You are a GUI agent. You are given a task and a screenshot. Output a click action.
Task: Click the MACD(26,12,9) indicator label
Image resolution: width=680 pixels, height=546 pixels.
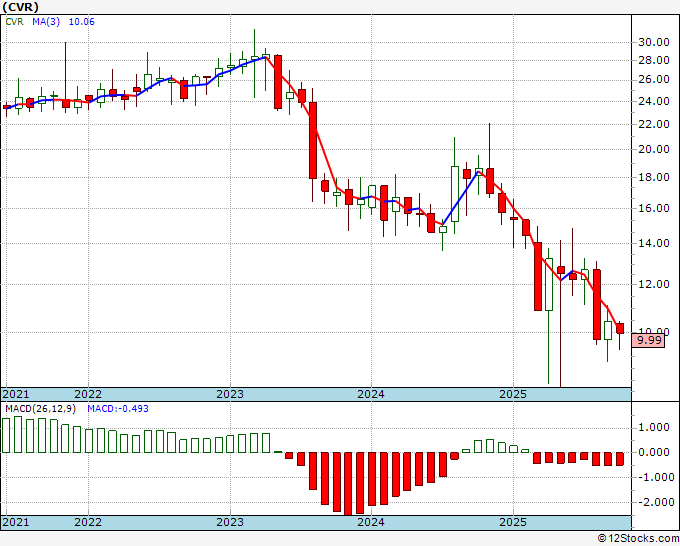click(40, 409)
